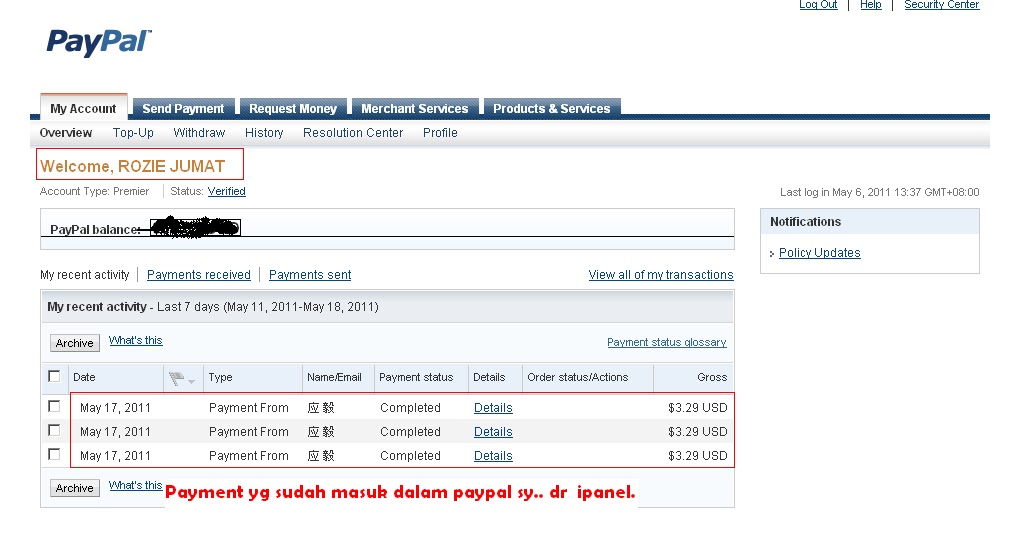This screenshot has width=1027, height=533.
Task: Open Policy Updates notification link
Action: pyautogui.click(x=819, y=253)
